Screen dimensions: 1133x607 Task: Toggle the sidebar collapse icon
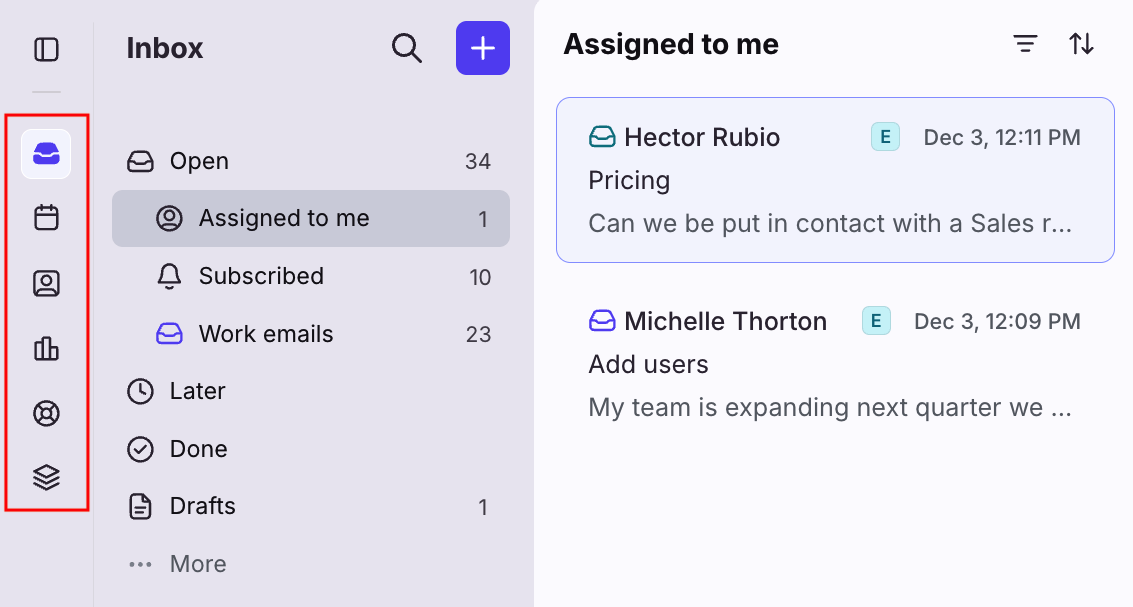(46, 49)
